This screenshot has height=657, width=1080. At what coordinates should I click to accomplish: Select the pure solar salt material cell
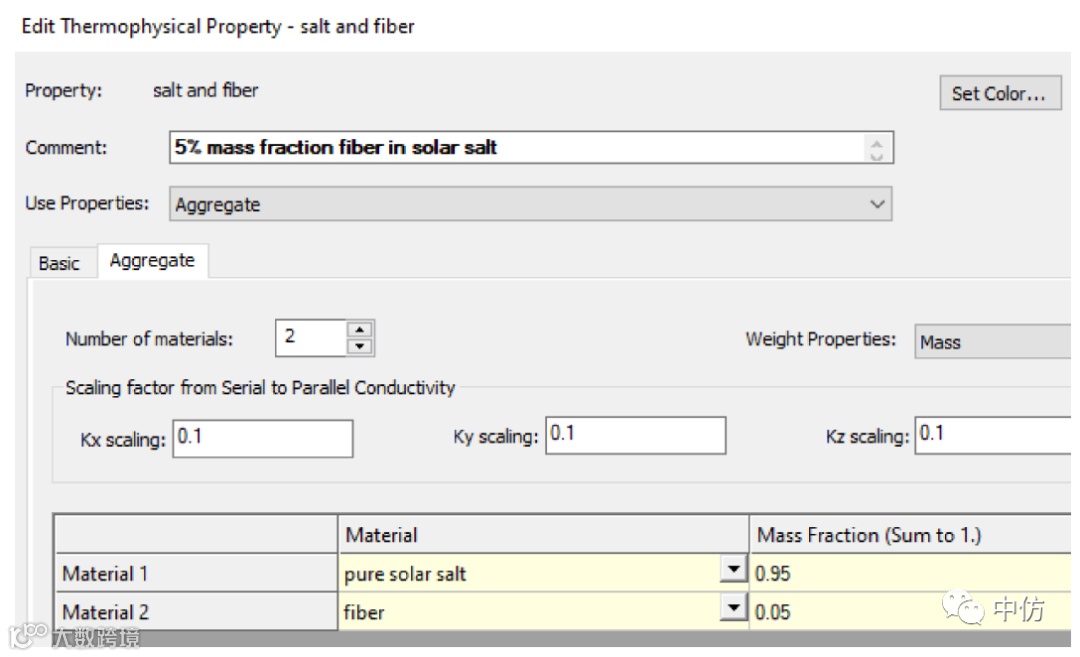(530, 574)
